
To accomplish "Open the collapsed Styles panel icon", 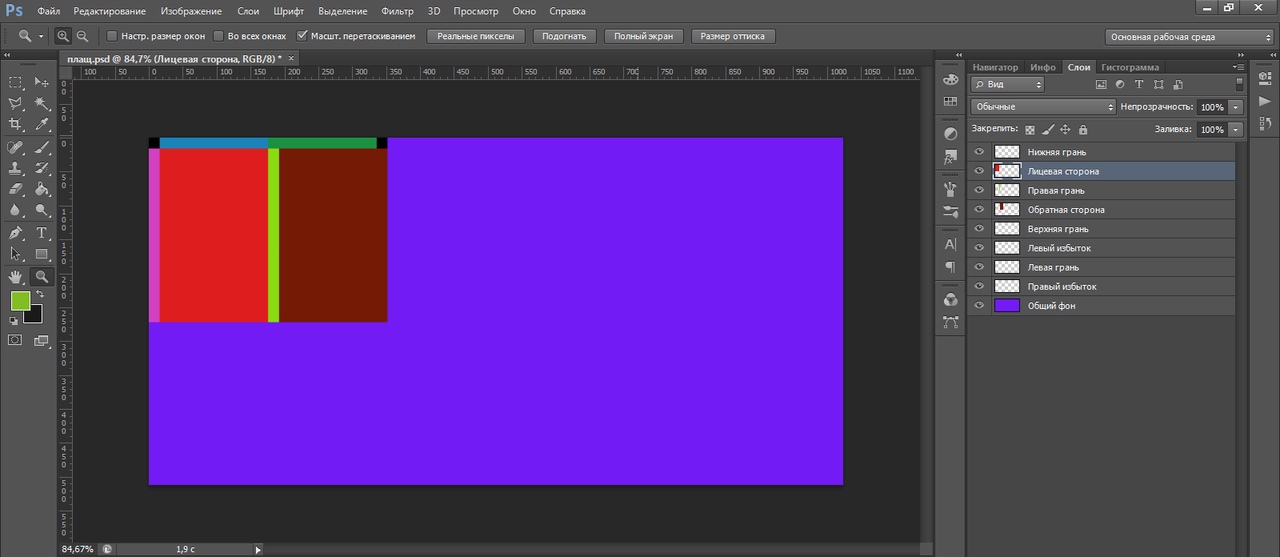I will click(x=950, y=157).
